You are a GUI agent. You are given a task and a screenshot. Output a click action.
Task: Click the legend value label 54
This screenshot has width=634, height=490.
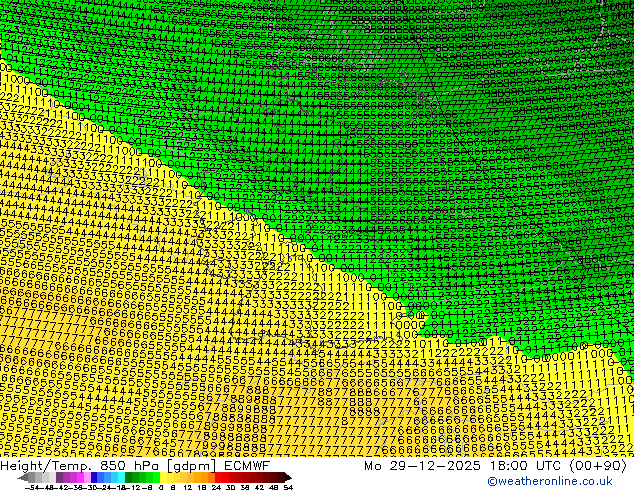pos(288,487)
